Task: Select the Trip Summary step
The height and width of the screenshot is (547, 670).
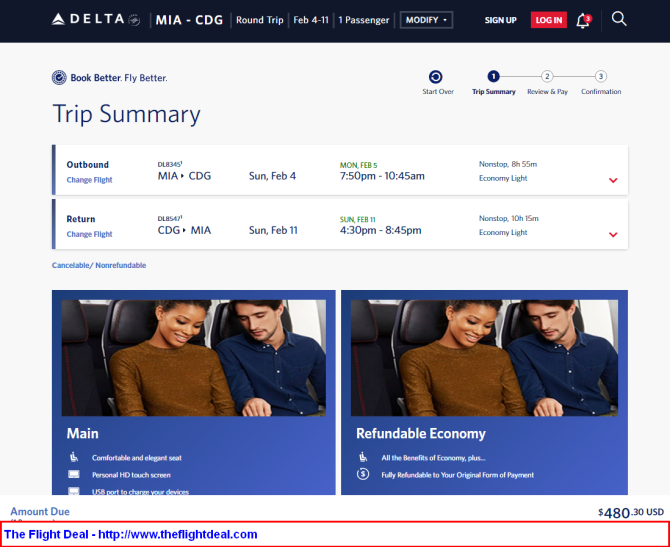Action: [x=494, y=83]
